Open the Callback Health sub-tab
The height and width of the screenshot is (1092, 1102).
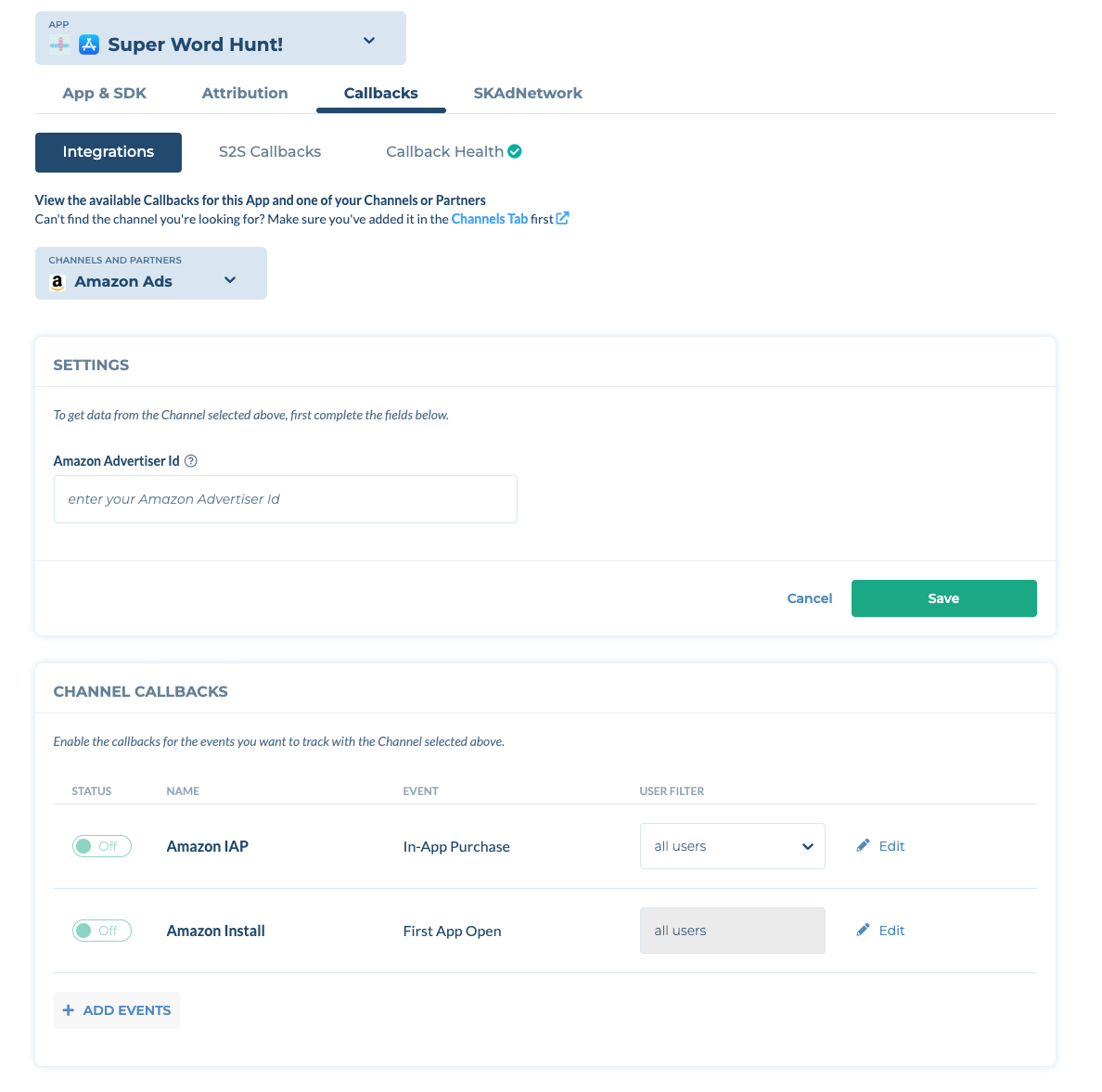click(x=444, y=152)
